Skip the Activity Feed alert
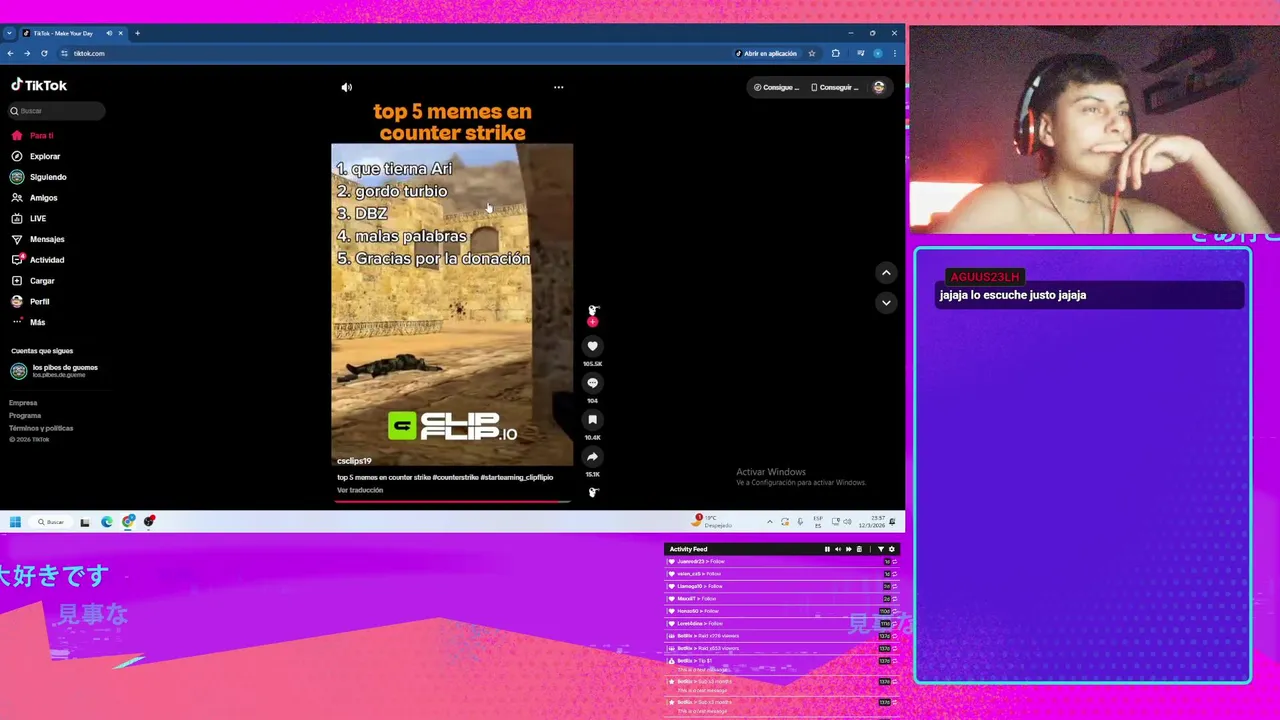The height and width of the screenshot is (720, 1280). [x=849, y=549]
